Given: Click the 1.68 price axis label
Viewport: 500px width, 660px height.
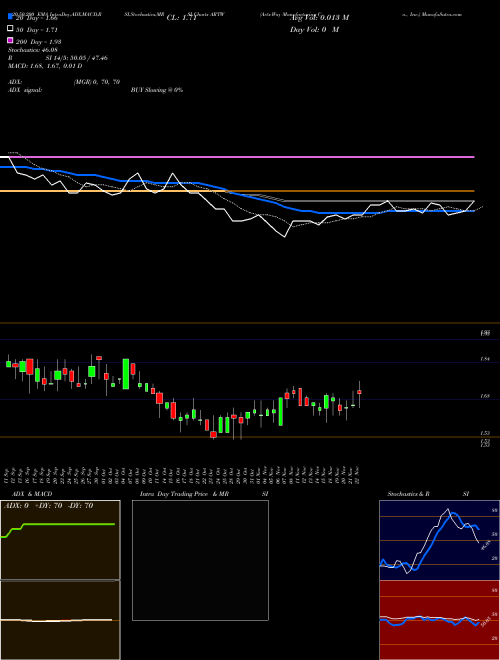Looking at the screenshot, I should coord(484,396).
